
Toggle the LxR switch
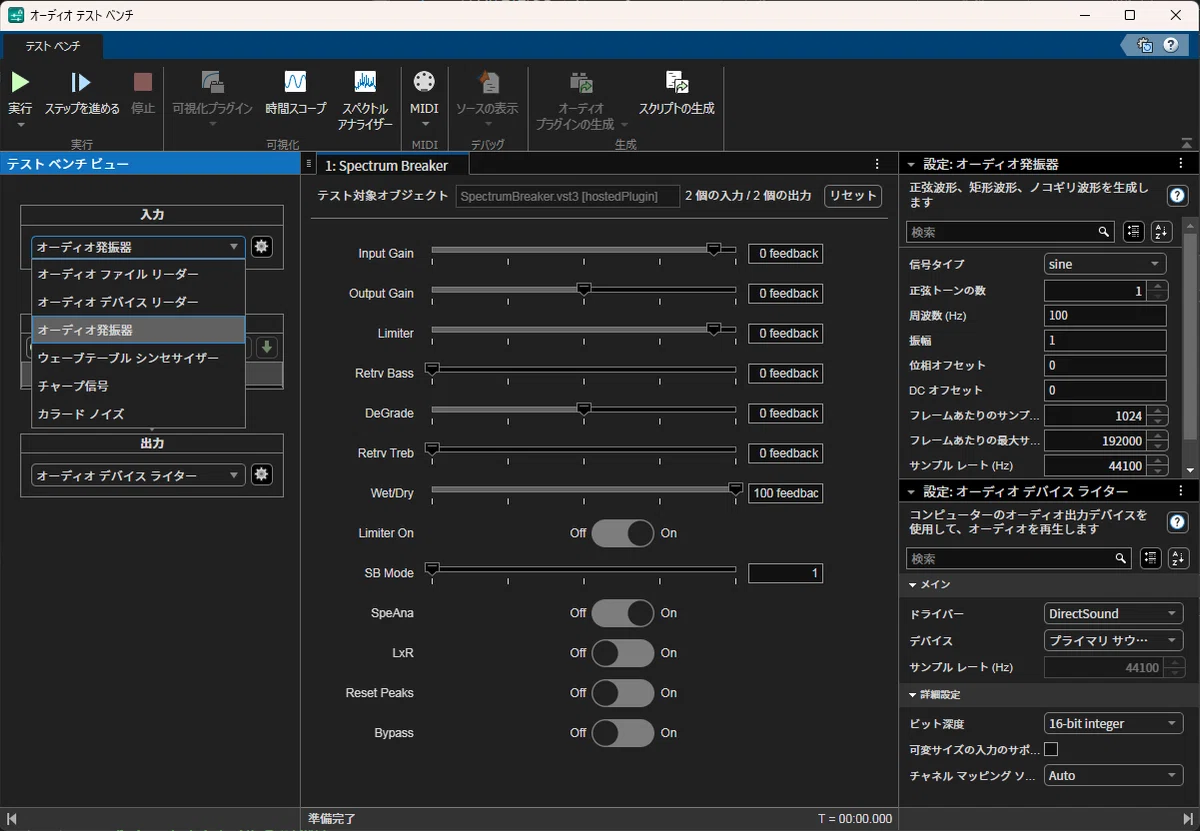(x=623, y=653)
